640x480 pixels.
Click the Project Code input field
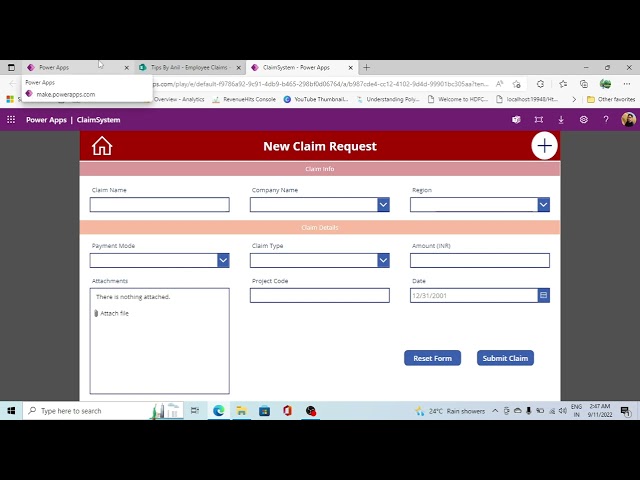(320, 295)
